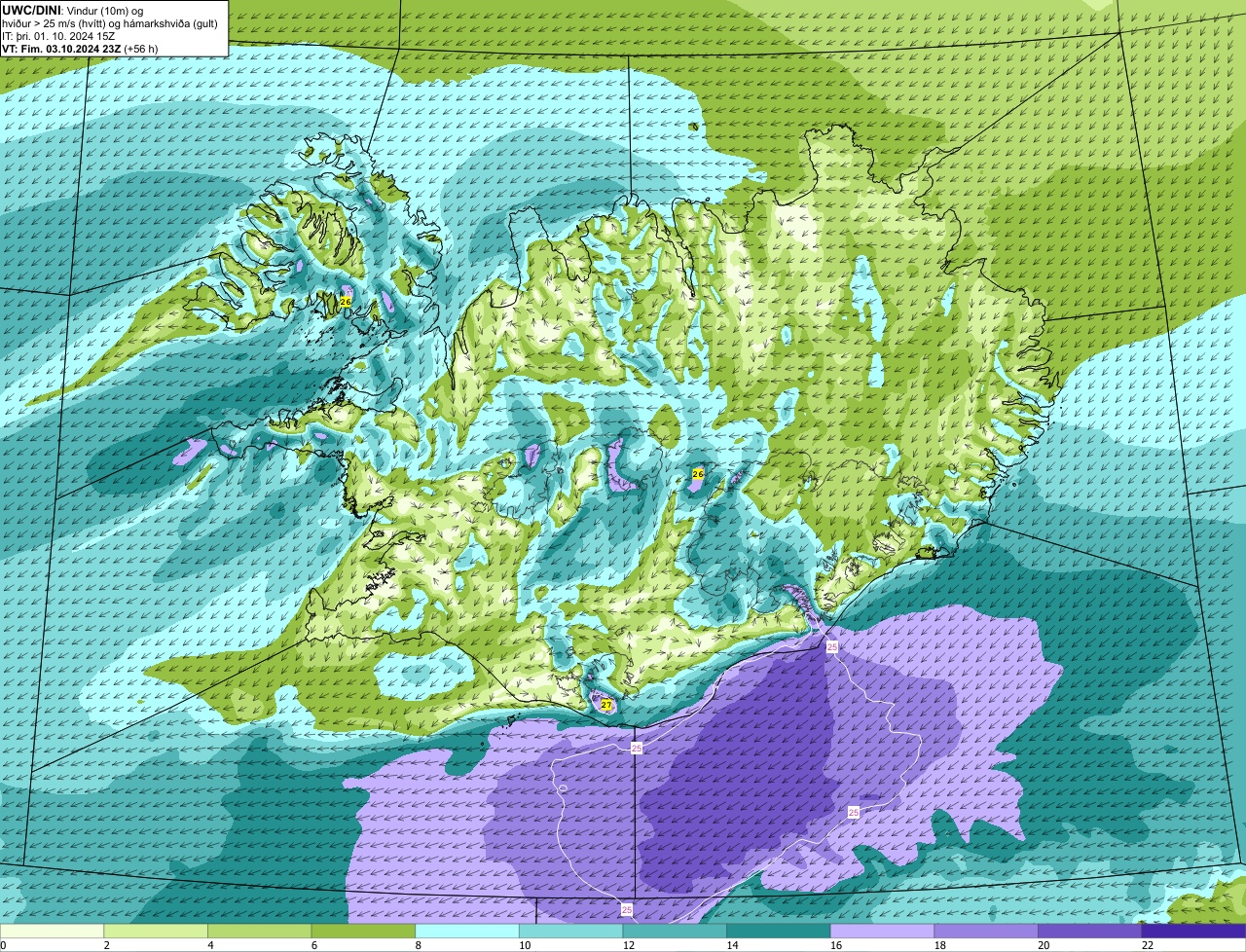Click the 'UWC/DINI: Vindur (10m) og' title line
1246x952 pixels.
73,11
